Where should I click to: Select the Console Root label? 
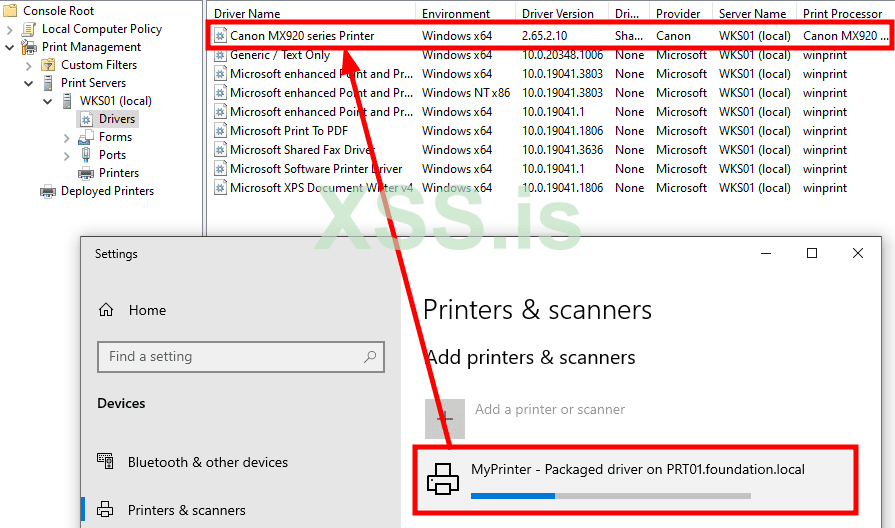[x=58, y=10]
